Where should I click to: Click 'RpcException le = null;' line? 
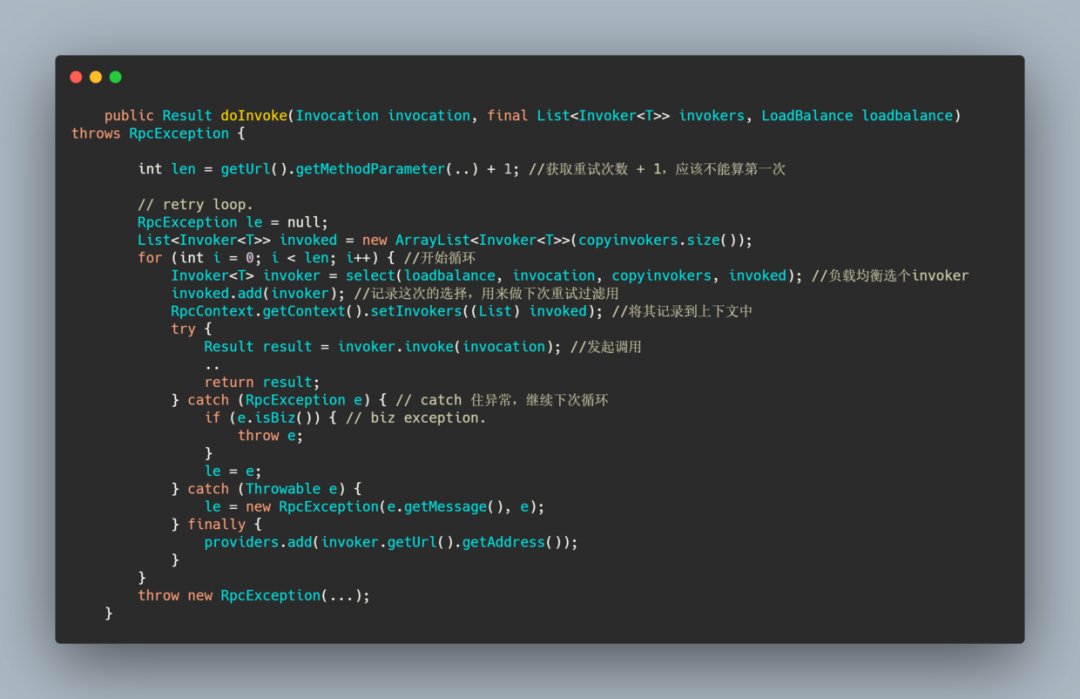[233, 222]
